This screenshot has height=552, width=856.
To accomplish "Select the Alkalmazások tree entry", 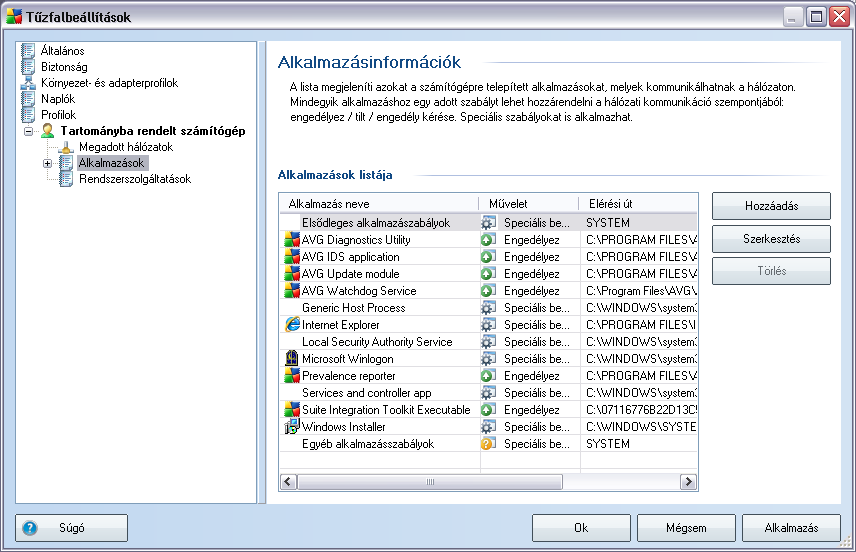I will pyautogui.click(x=111, y=163).
